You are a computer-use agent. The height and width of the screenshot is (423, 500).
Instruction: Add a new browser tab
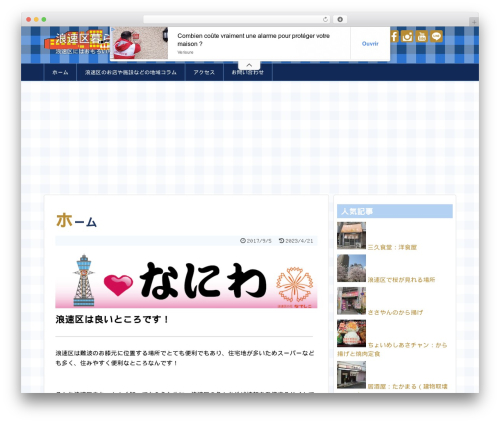point(474,22)
